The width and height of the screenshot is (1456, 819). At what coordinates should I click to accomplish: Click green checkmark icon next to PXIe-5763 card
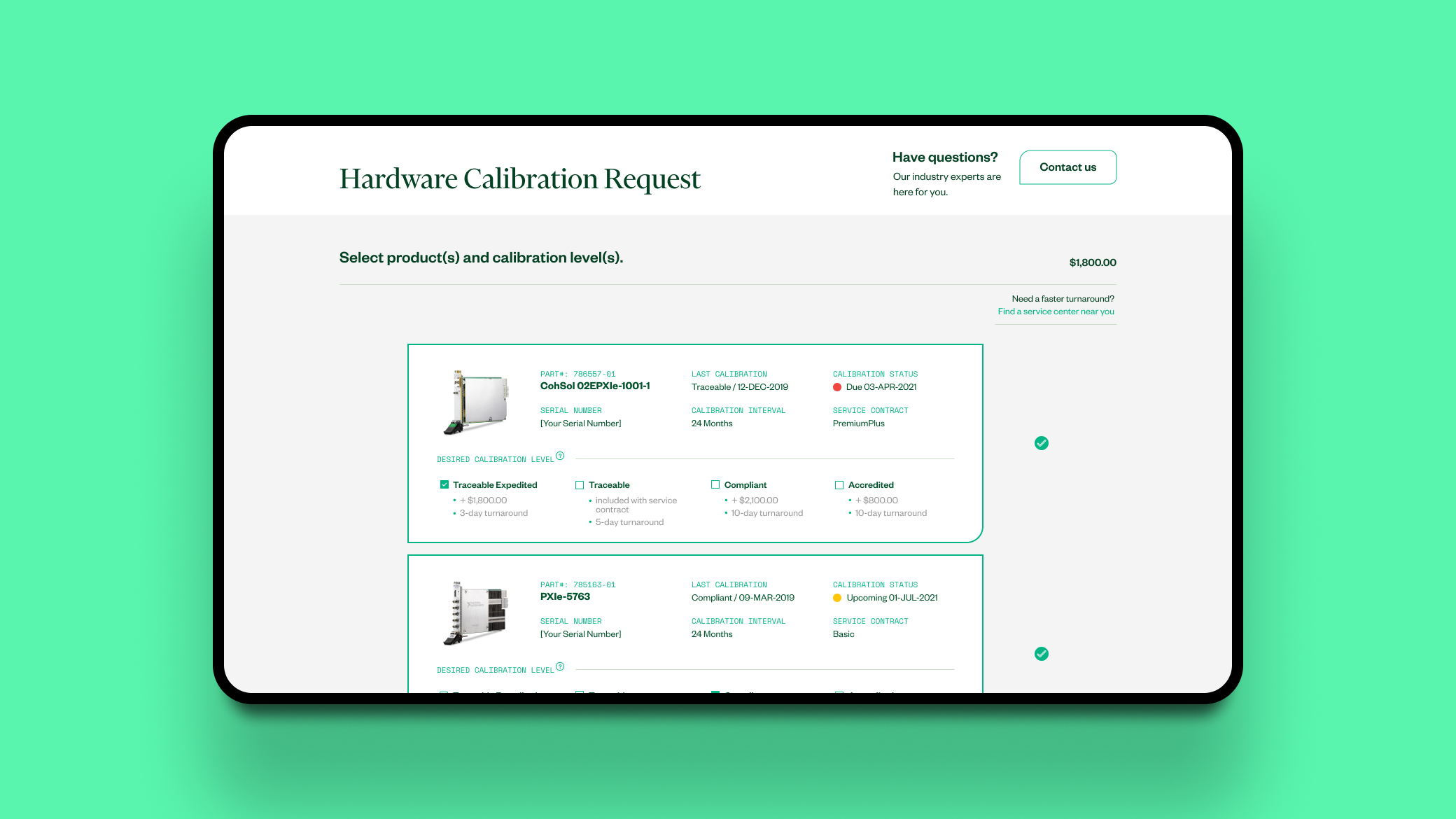coord(1042,654)
